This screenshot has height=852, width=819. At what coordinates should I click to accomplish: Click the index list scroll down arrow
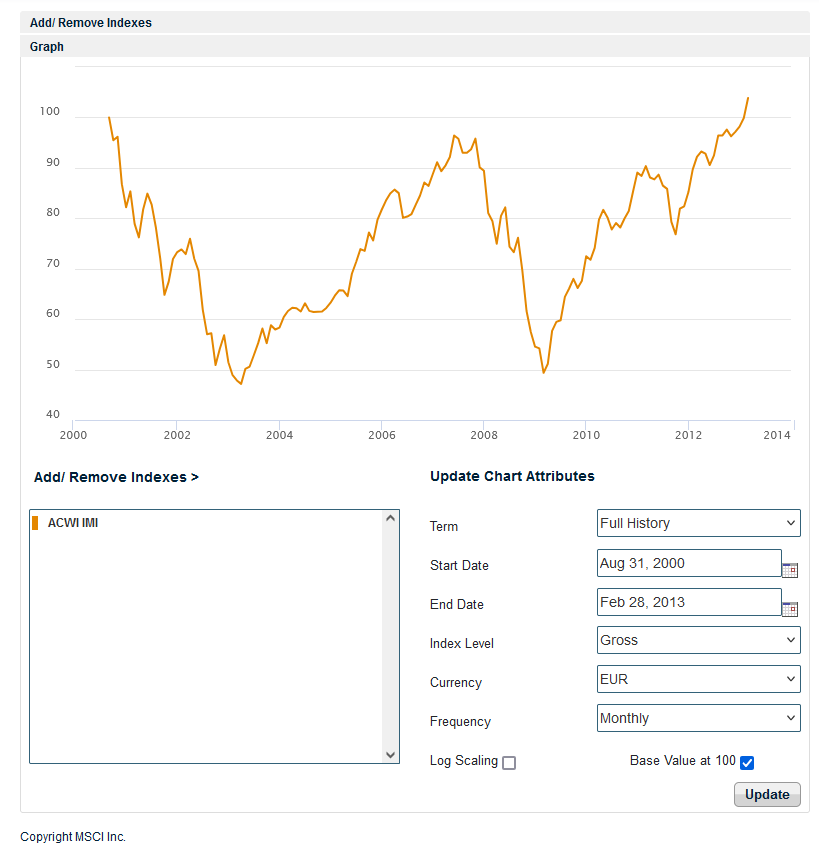(391, 755)
